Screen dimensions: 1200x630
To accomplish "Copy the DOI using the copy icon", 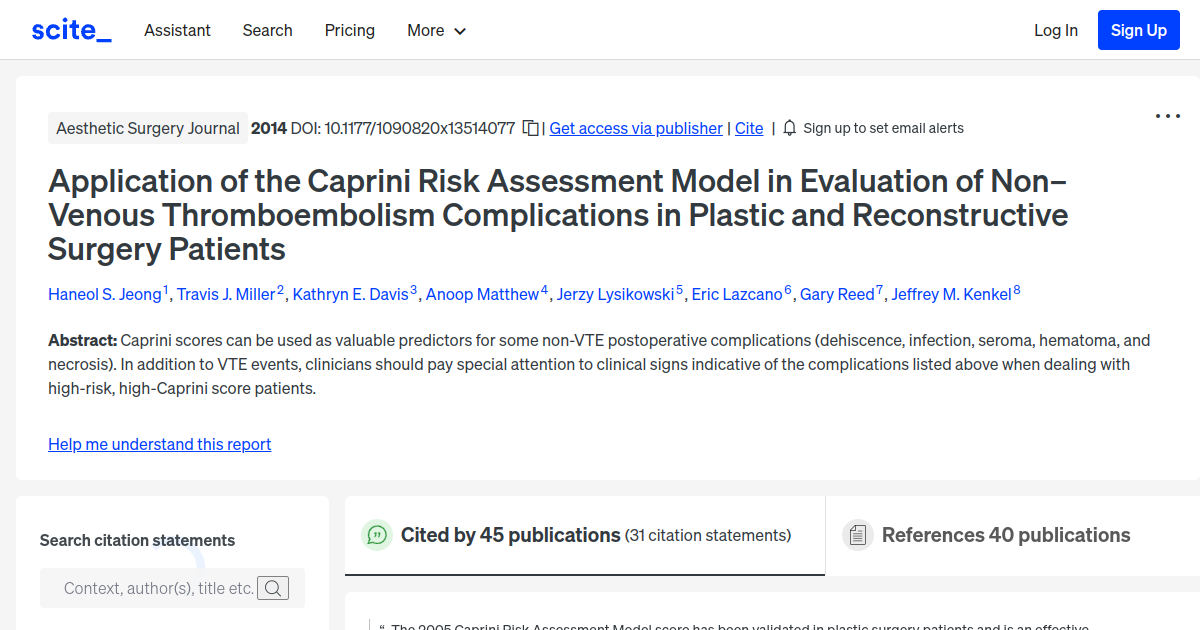I will tap(530, 127).
